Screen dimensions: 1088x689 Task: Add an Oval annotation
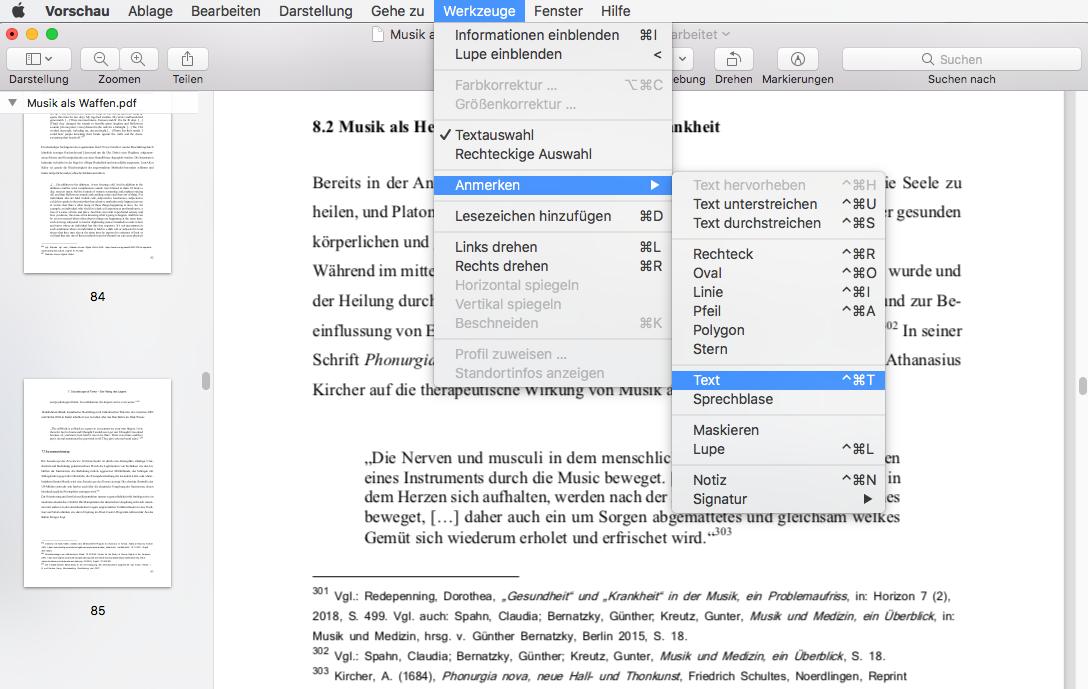[x=779, y=273]
